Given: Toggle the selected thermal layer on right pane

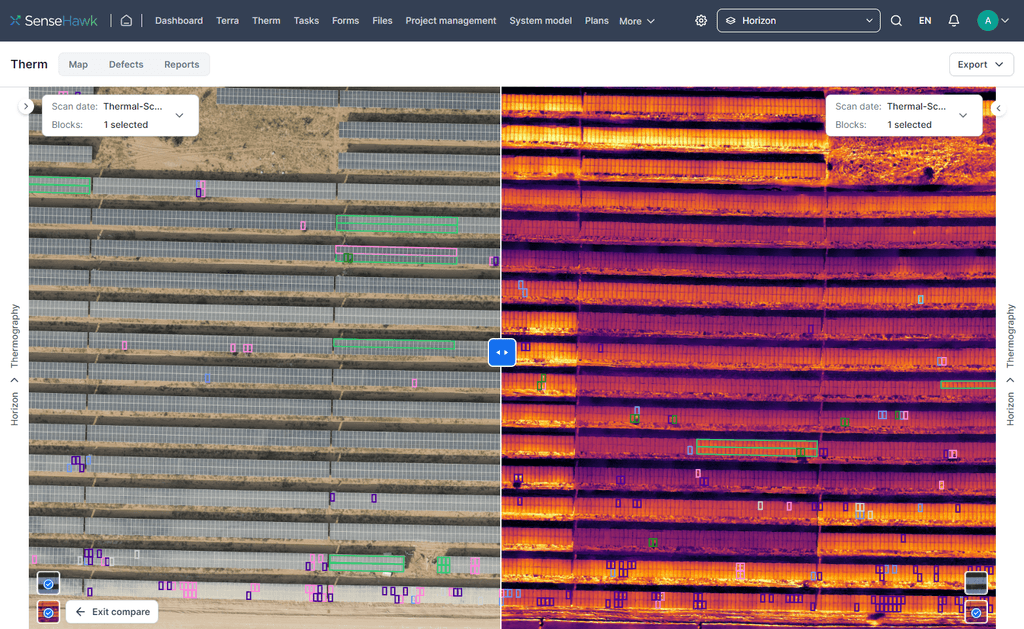Looking at the screenshot, I should tap(975, 611).
